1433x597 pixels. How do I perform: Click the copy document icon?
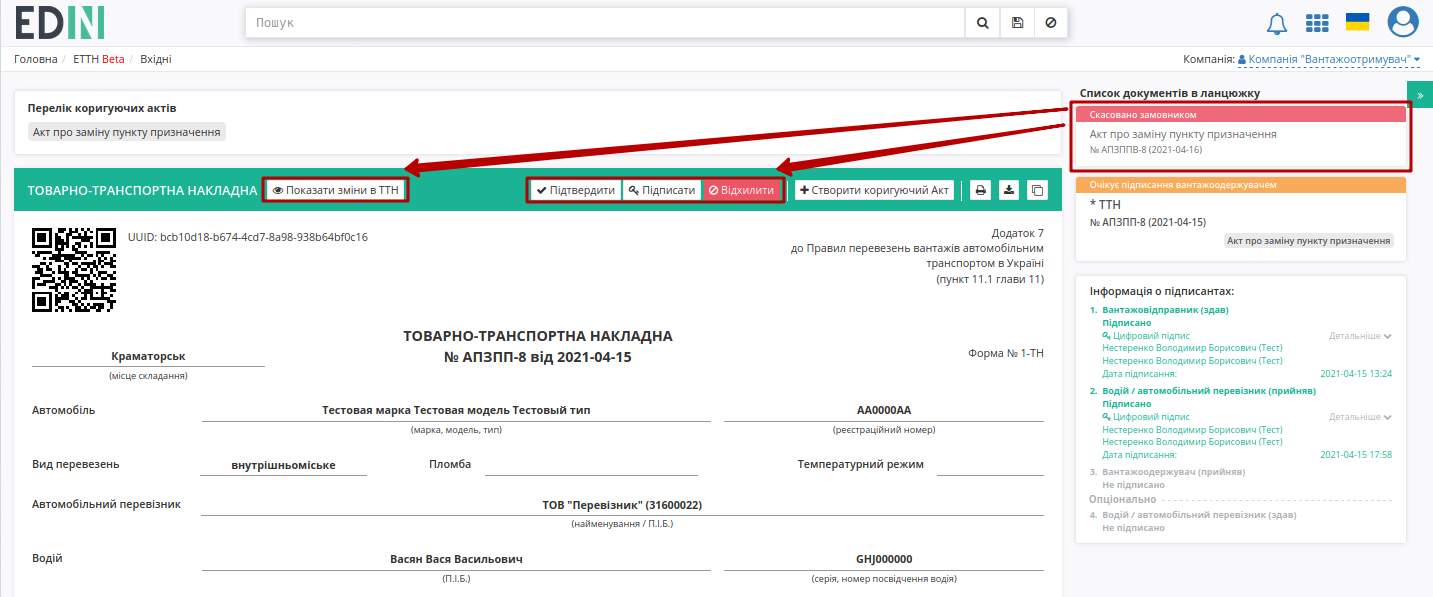click(1038, 190)
